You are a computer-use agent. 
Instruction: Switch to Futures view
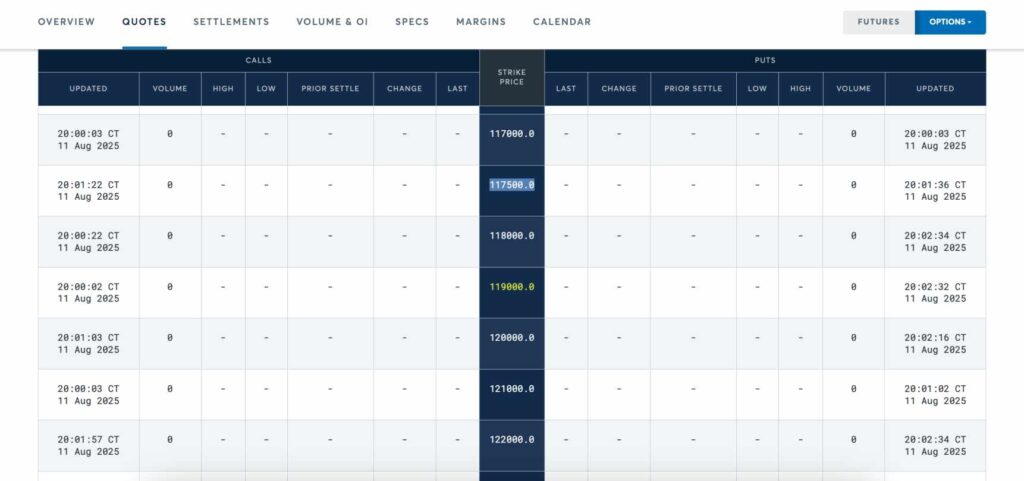(x=878, y=22)
